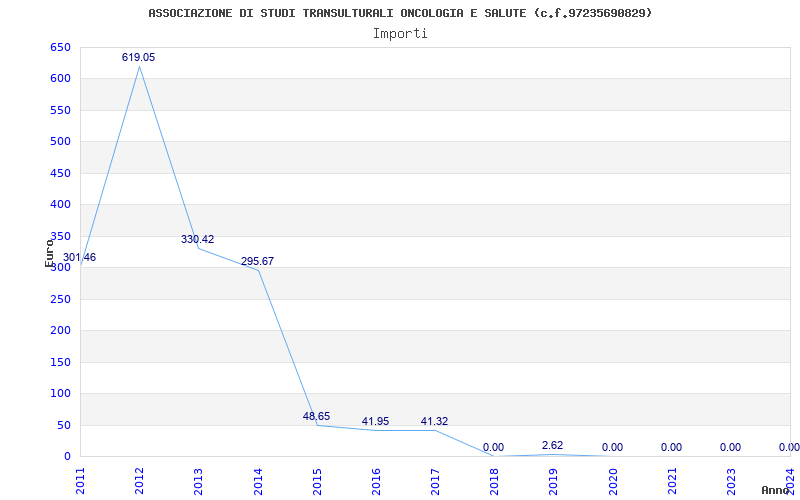Screen dimensions: 800x500
Task: Click the Euro y-axis label
Action: (49, 253)
